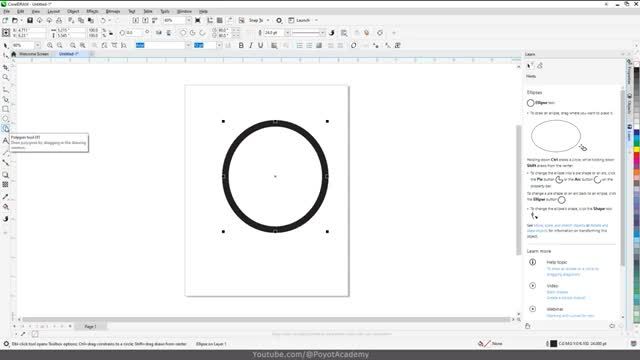Click the New document icon
640x360 pixels.
(x=5, y=20)
